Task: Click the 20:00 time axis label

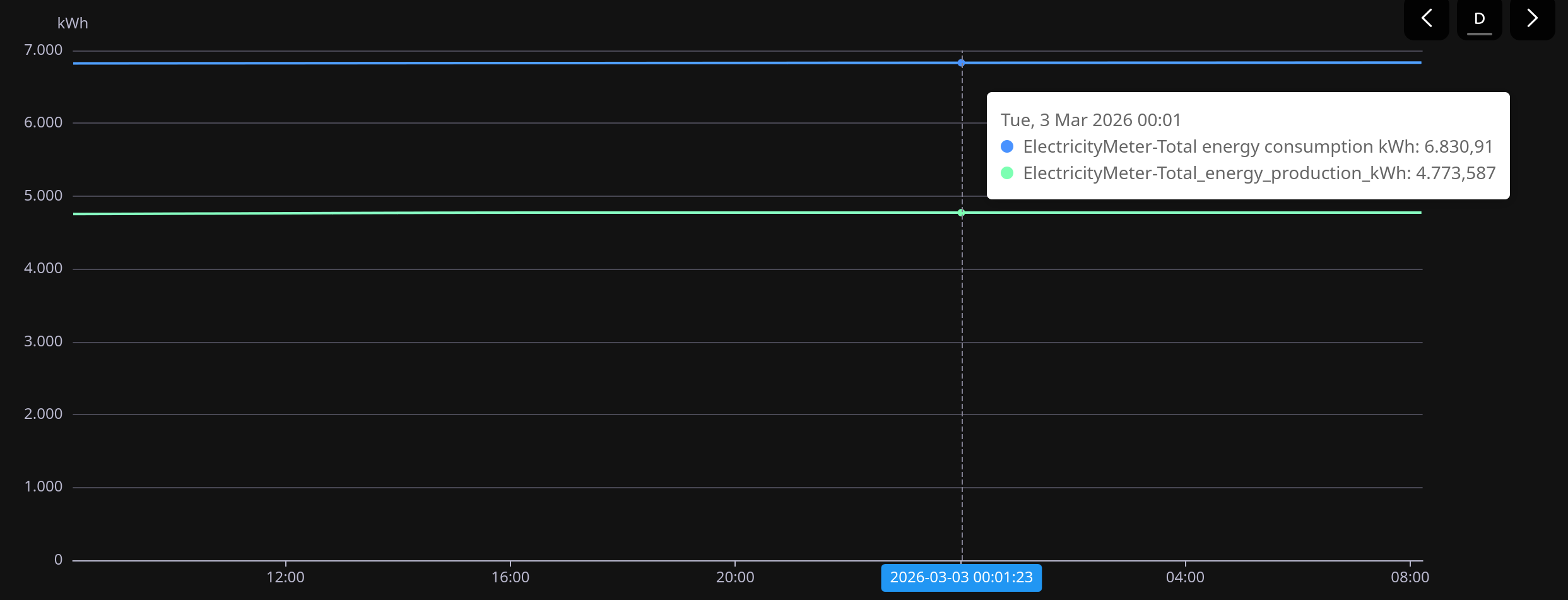Action: point(735,577)
